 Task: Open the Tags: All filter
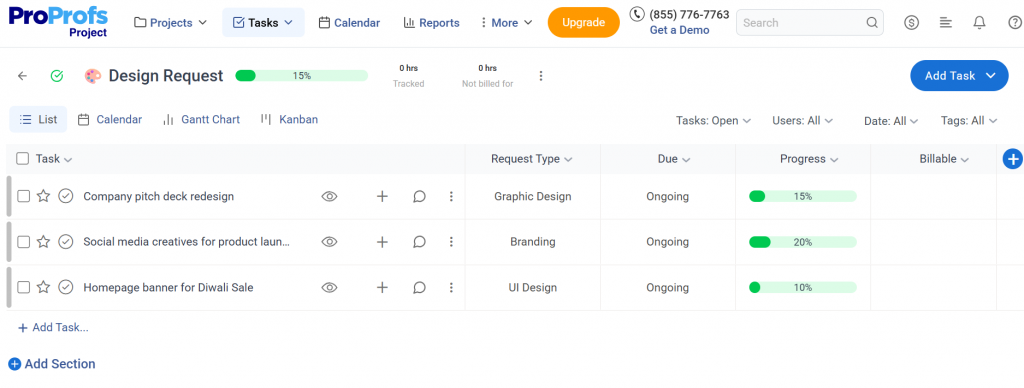coord(969,121)
